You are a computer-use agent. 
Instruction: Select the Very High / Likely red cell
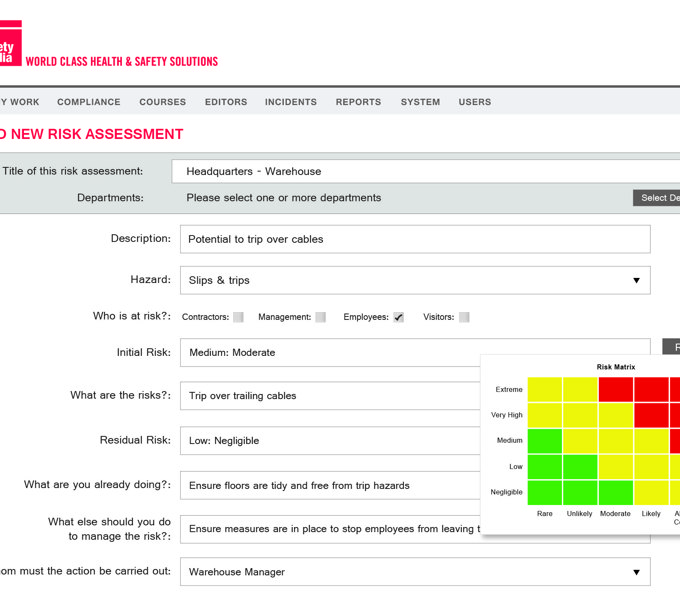pos(651,415)
